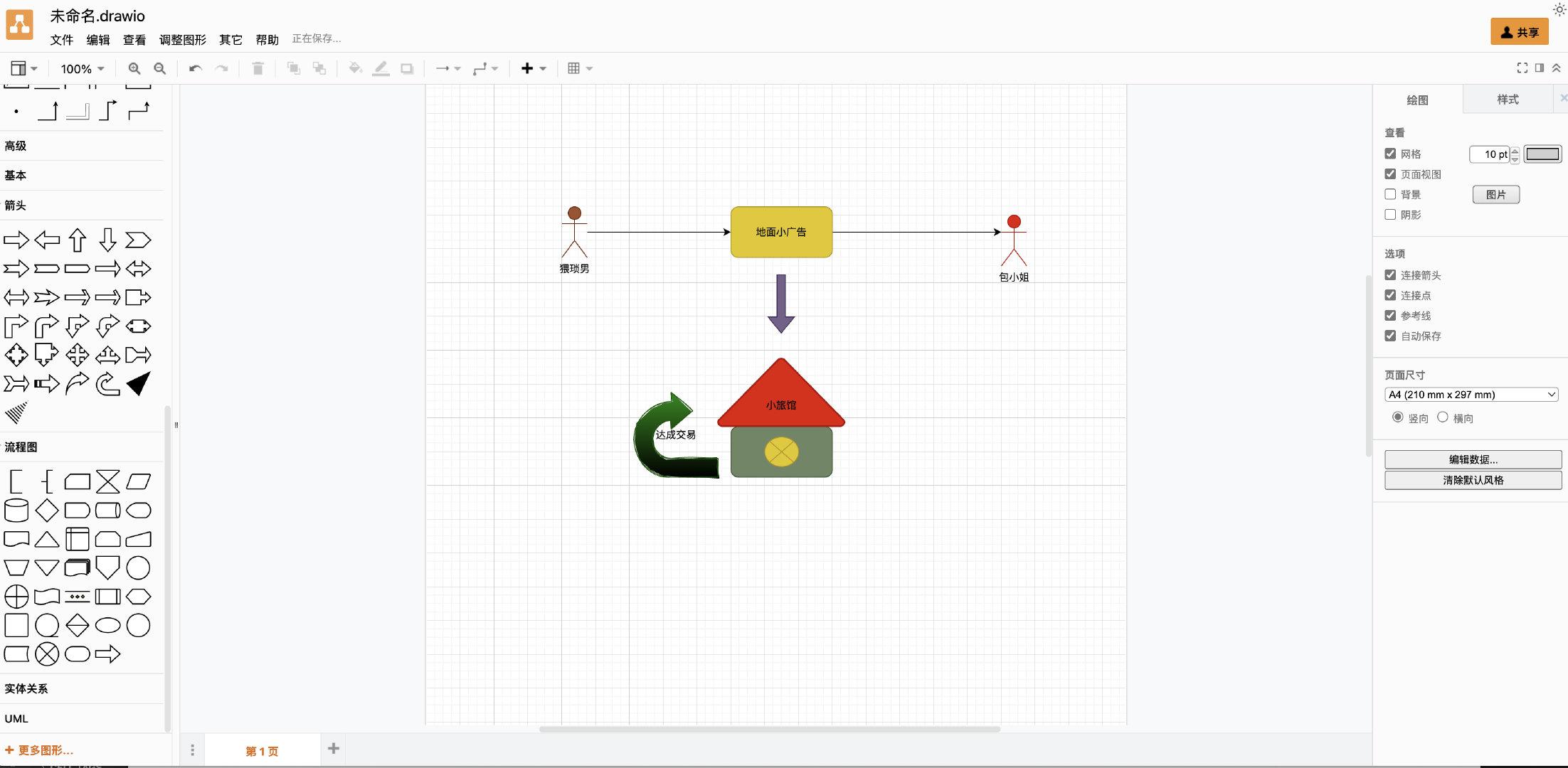Open the grid color swatch
This screenshot has height=768, width=1568.
[1542, 154]
